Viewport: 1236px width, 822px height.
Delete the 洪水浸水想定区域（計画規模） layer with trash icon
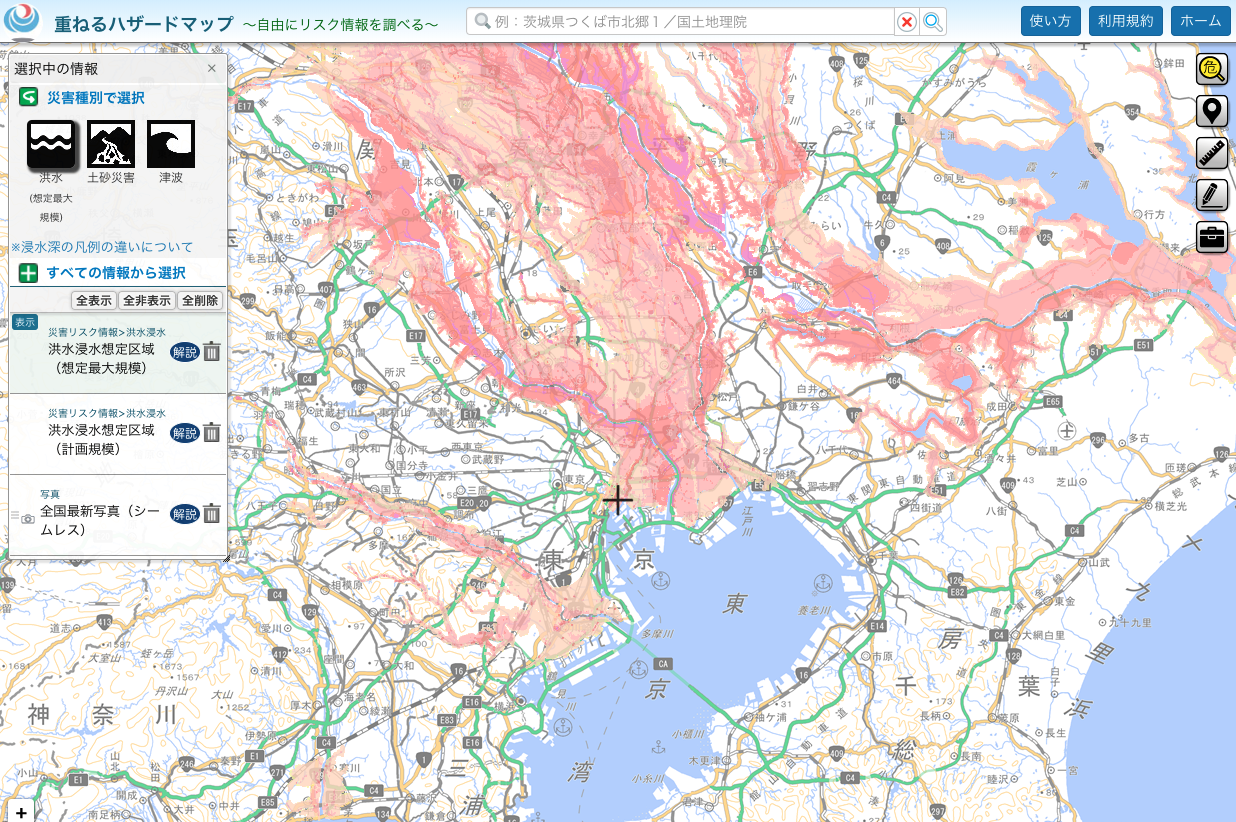coord(212,433)
